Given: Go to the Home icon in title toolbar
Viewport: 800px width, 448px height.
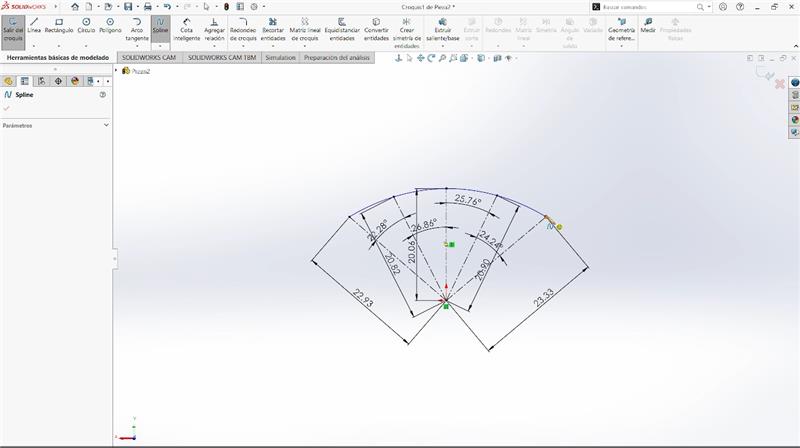Looking at the screenshot, I should [74, 7].
